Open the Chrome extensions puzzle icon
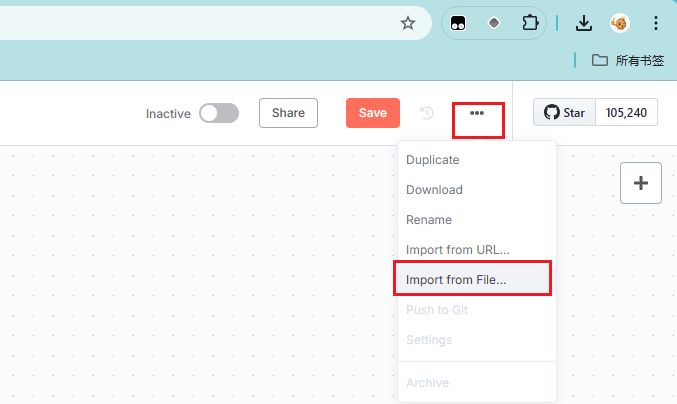This screenshot has height=404, width=677. pyautogui.click(x=530, y=23)
